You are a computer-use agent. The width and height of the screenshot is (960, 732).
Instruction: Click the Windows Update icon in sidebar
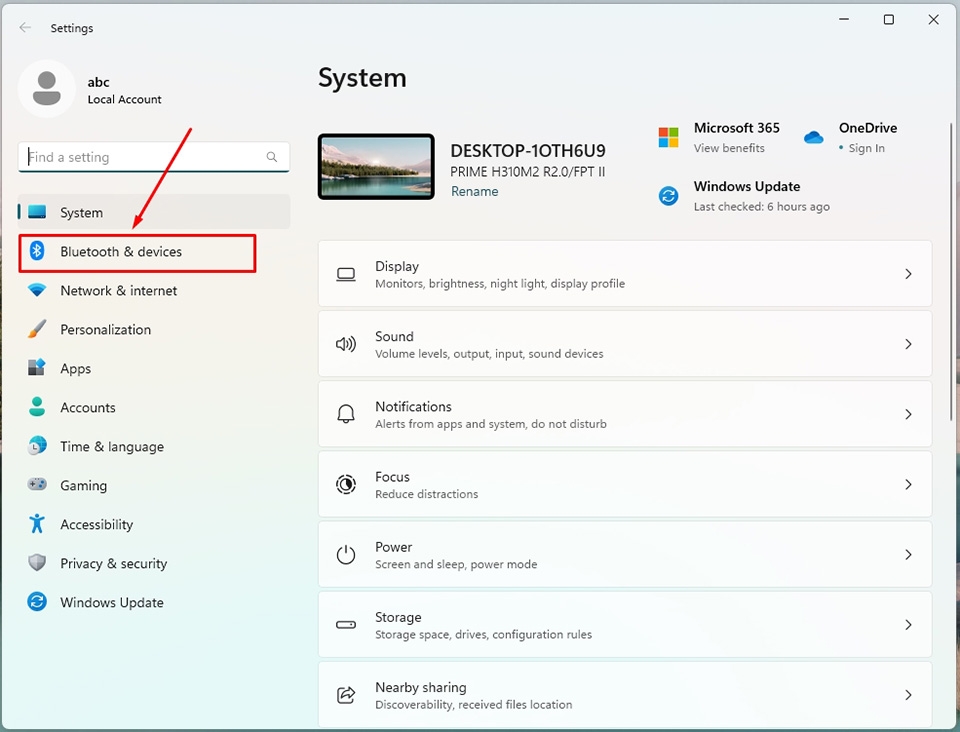point(37,602)
